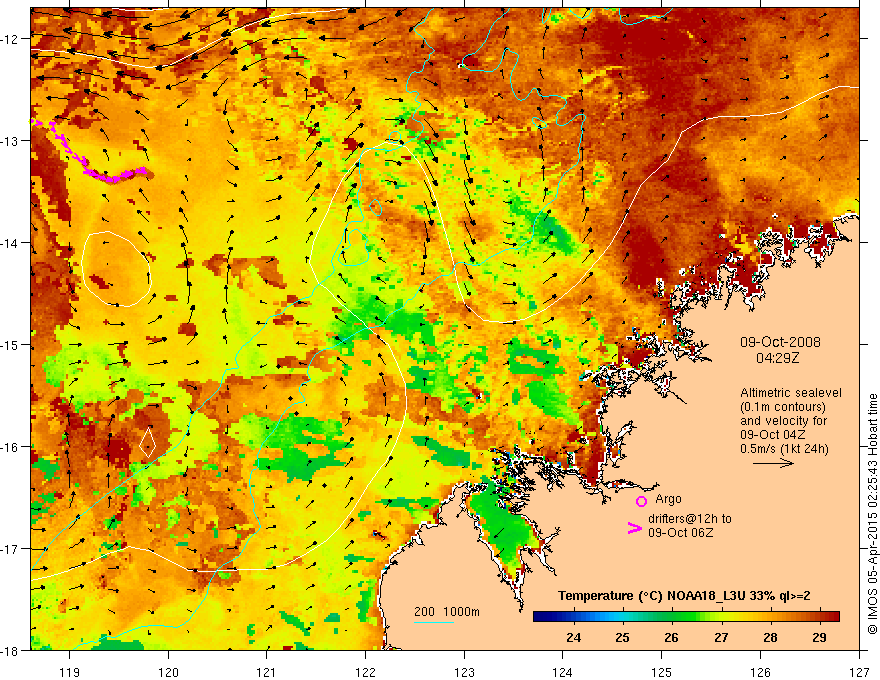Viewport: 880px width, 680px height.
Task: Click the cyan bathymetry legend line sample
Action: coord(434,622)
